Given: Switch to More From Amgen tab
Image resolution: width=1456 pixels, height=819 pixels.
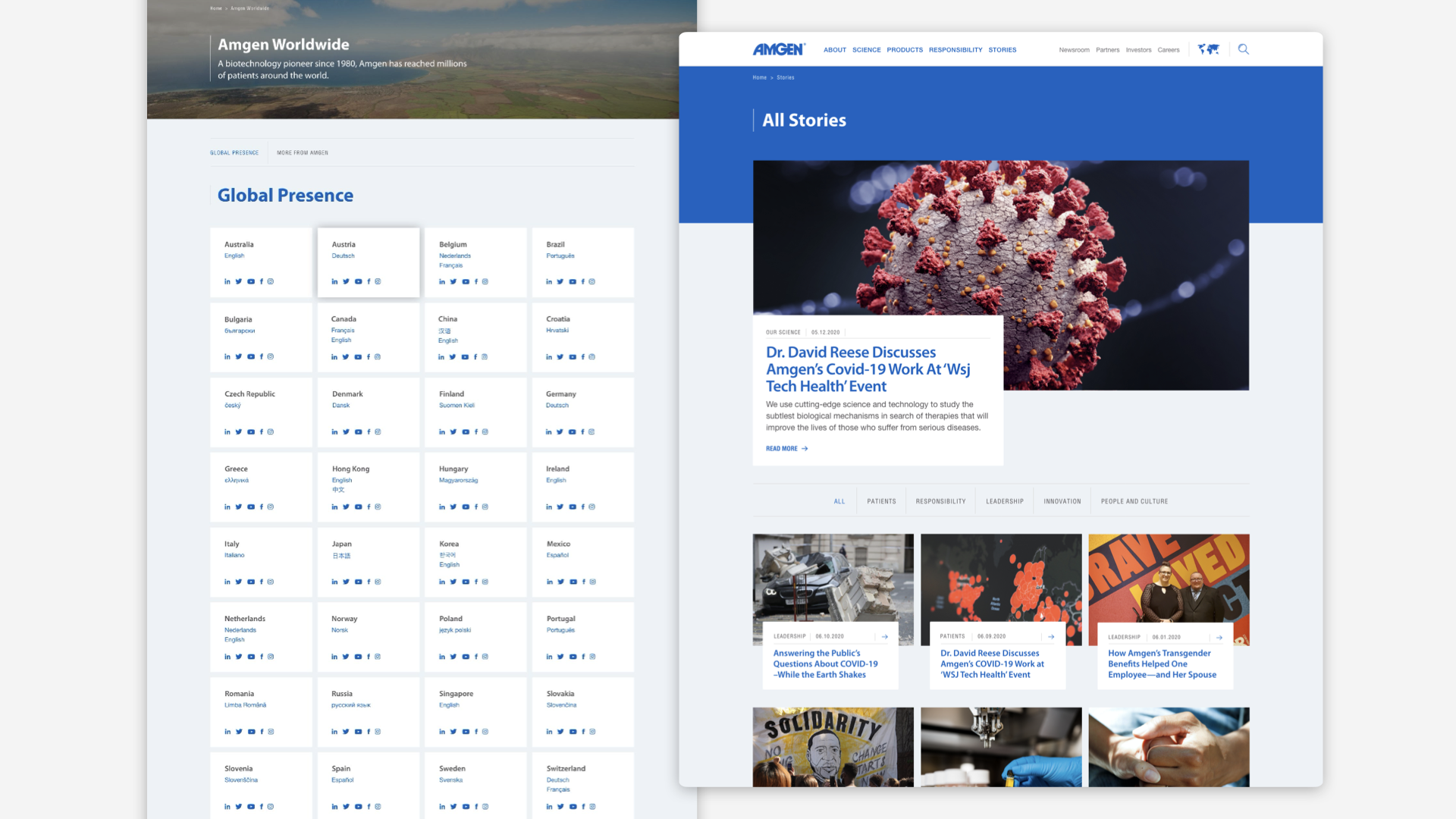Looking at the screenshot, I should 302,152.
